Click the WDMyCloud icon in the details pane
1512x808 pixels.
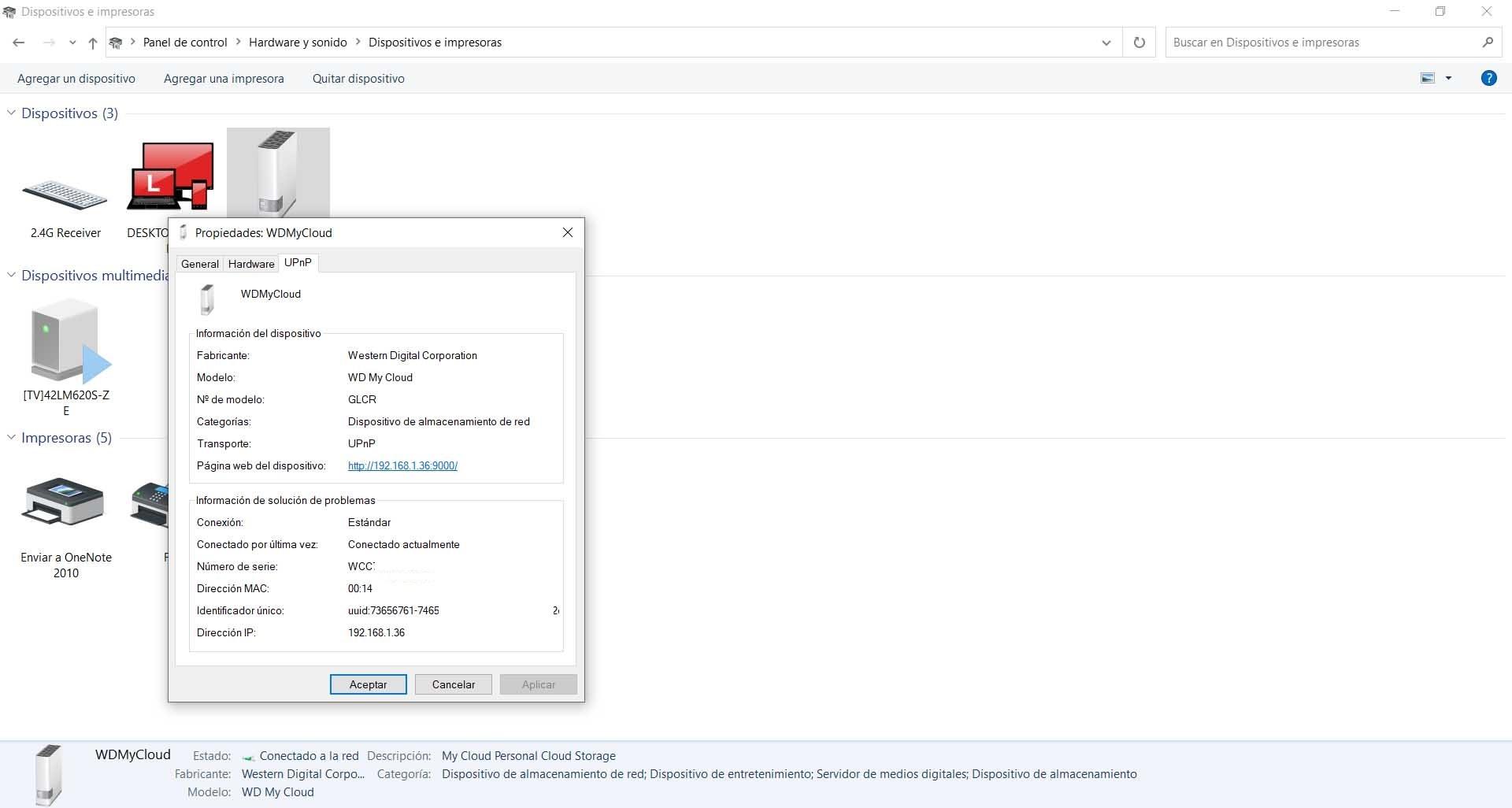pos(48,774)
